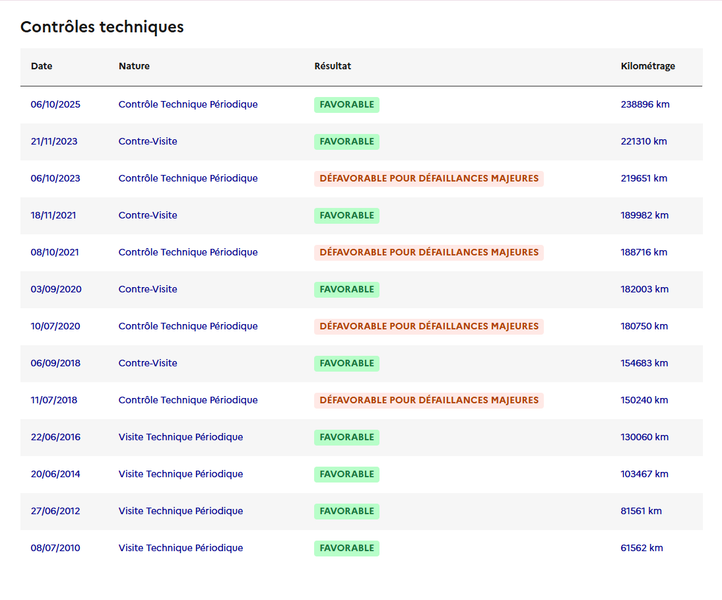Click 'Contre-Visite' on the 03/09/2020 row

coord(148,289)
